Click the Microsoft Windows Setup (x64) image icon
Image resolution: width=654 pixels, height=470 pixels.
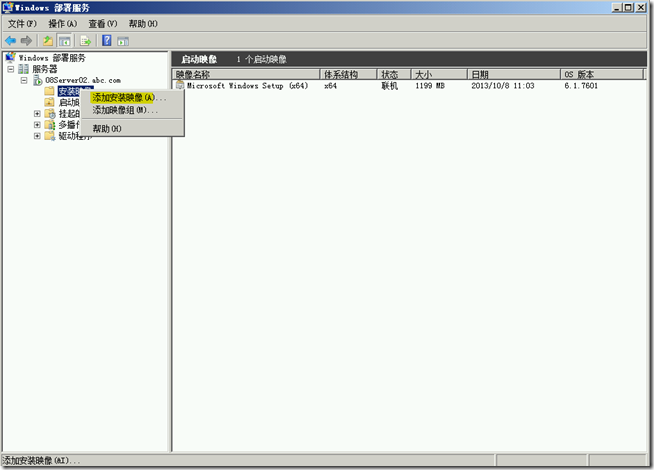pyautogui.click(x=180, y=85)
